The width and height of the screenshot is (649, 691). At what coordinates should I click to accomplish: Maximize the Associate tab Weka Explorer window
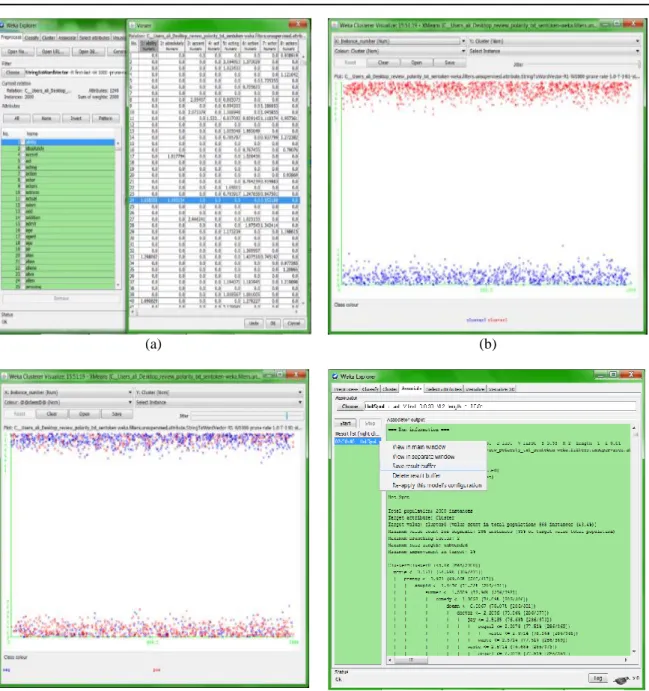point(613,374)
